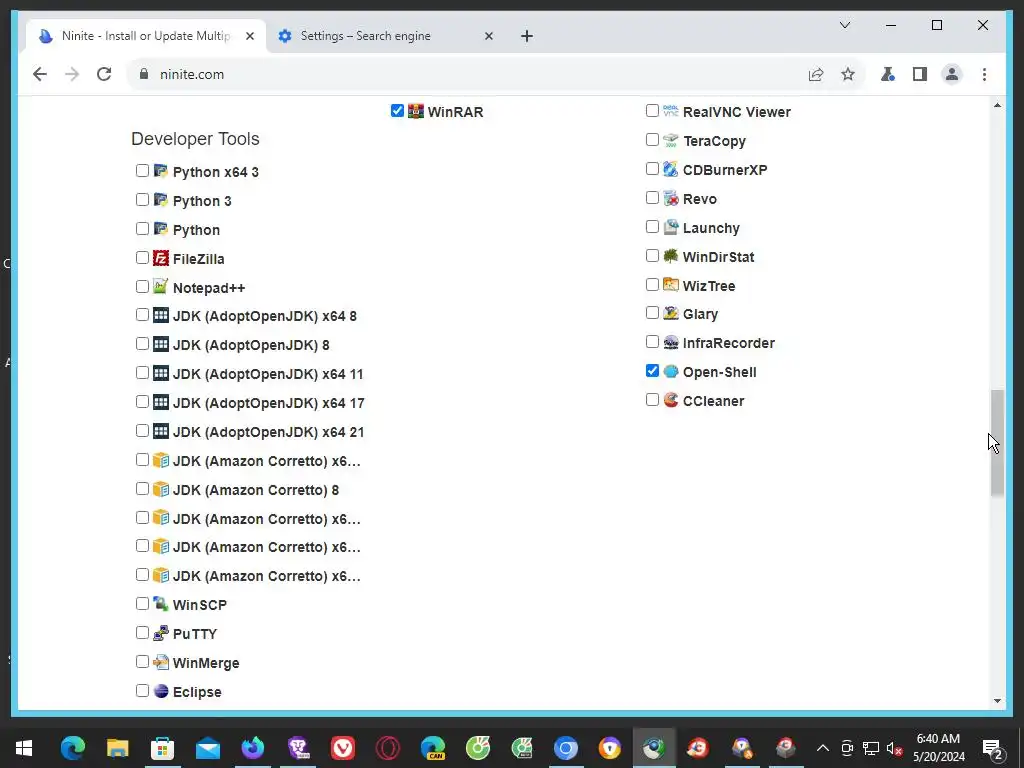This screenshot has height=768, width=1024.
Task: Click the RealVNC Viewer icon
Action: tap(671, 111)
